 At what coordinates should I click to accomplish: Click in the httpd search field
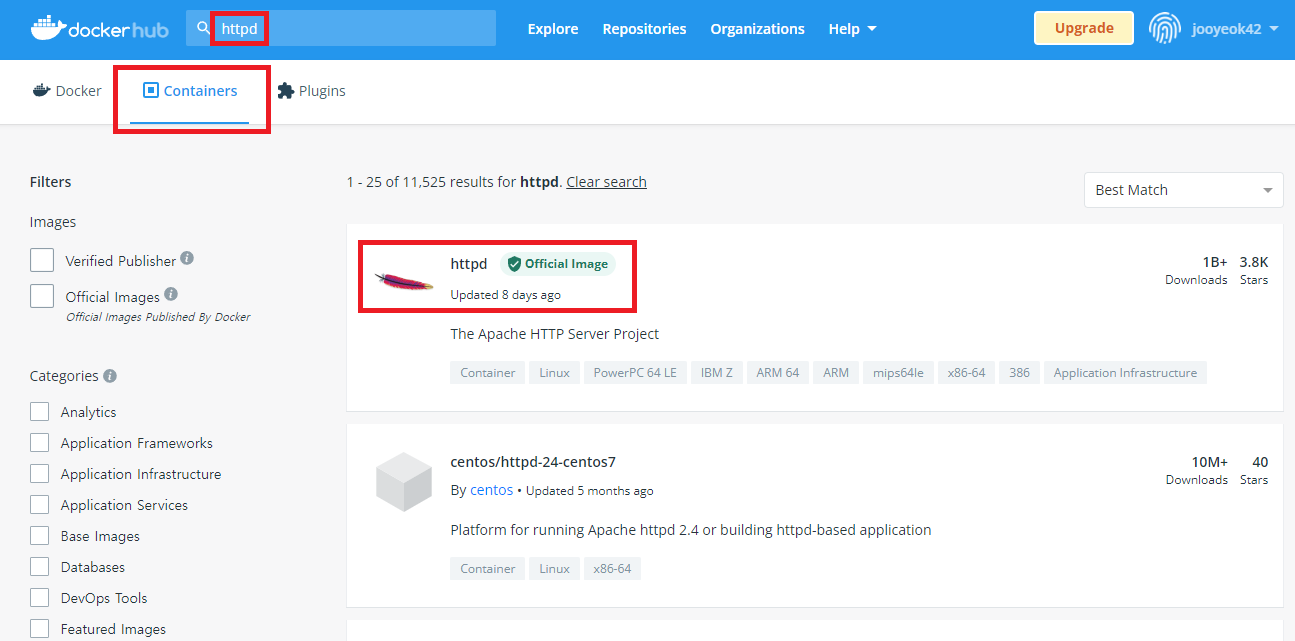(x=340, y=28)
